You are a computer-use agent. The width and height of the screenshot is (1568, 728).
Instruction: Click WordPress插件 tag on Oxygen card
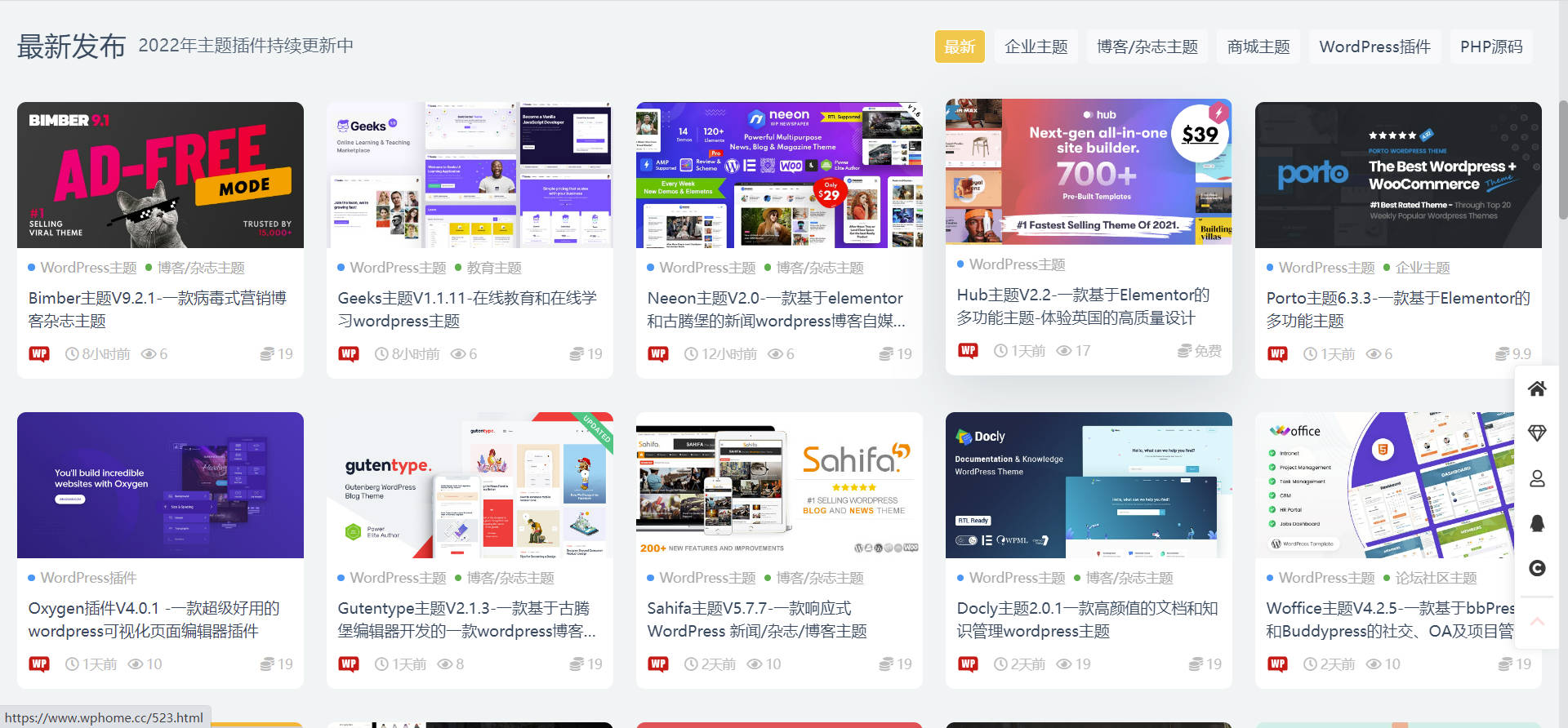point(88,578)
